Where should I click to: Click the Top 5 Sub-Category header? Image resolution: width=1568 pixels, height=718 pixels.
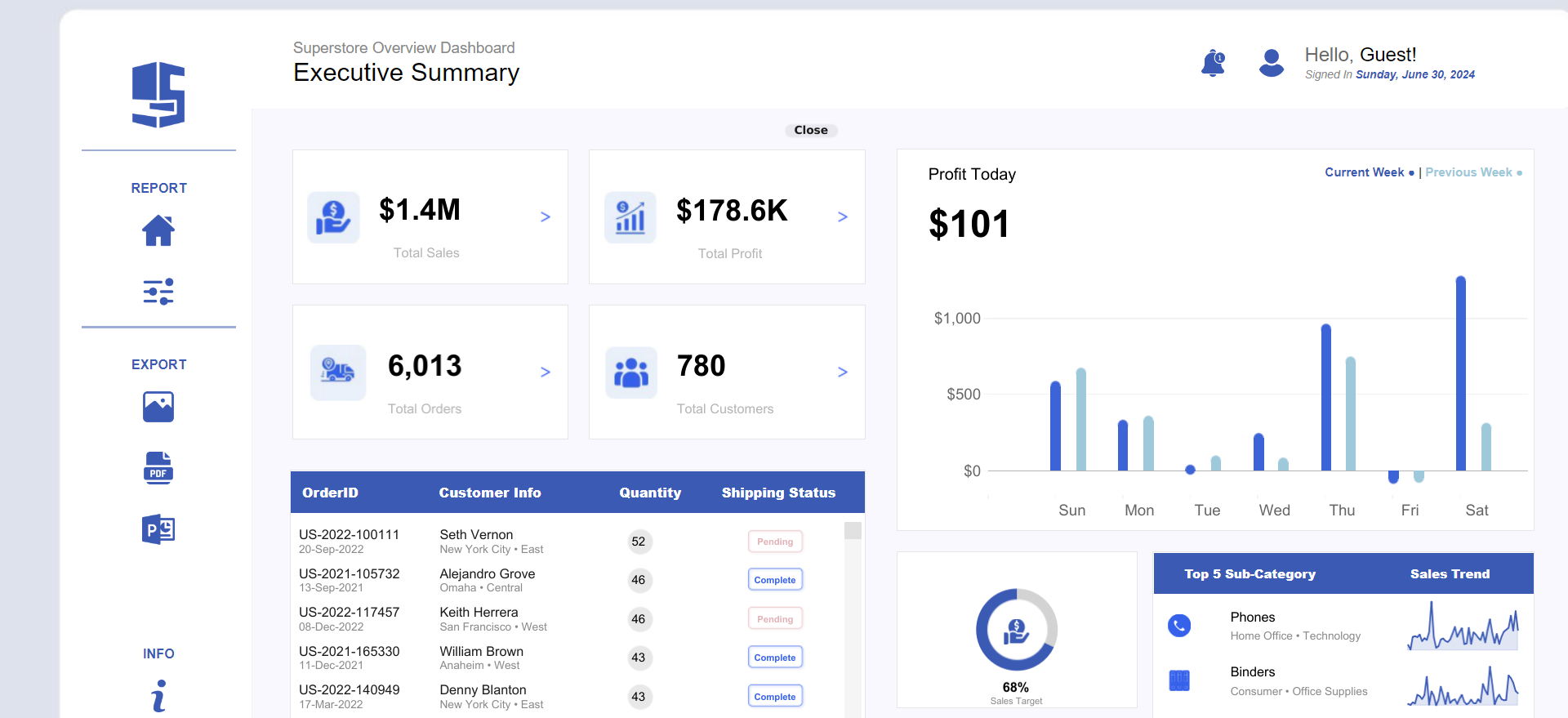1249,574
